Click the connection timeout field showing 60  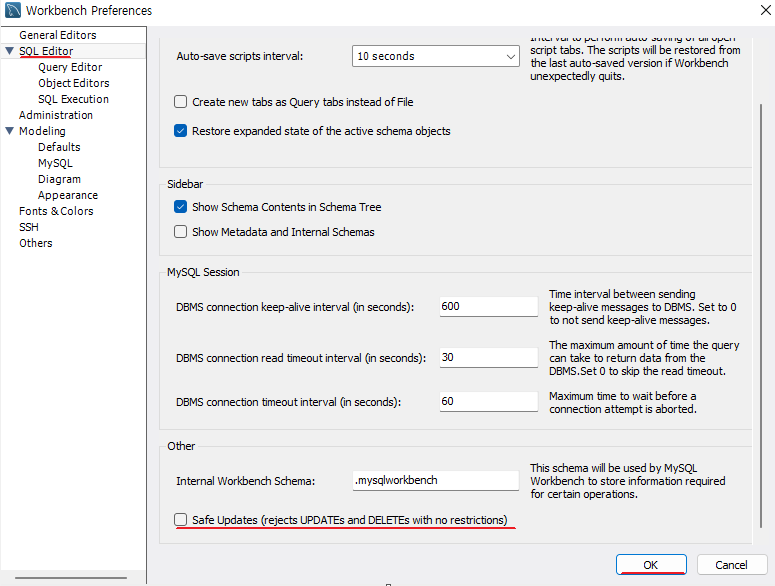[x=488, y=401]
